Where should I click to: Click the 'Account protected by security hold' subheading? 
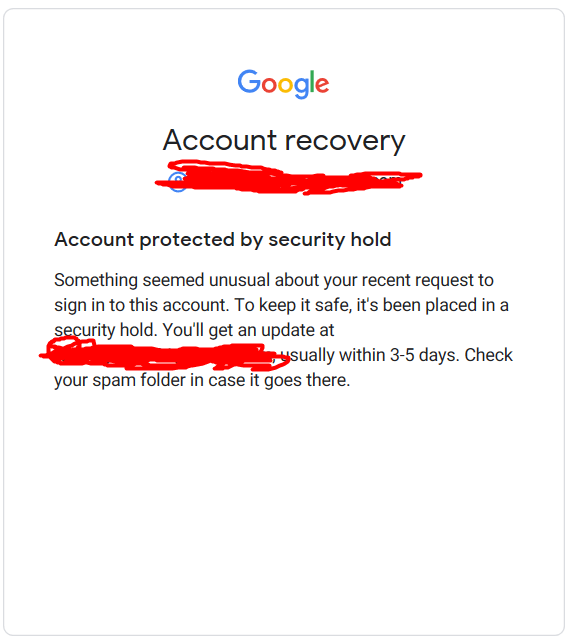(x=223, y=240)
